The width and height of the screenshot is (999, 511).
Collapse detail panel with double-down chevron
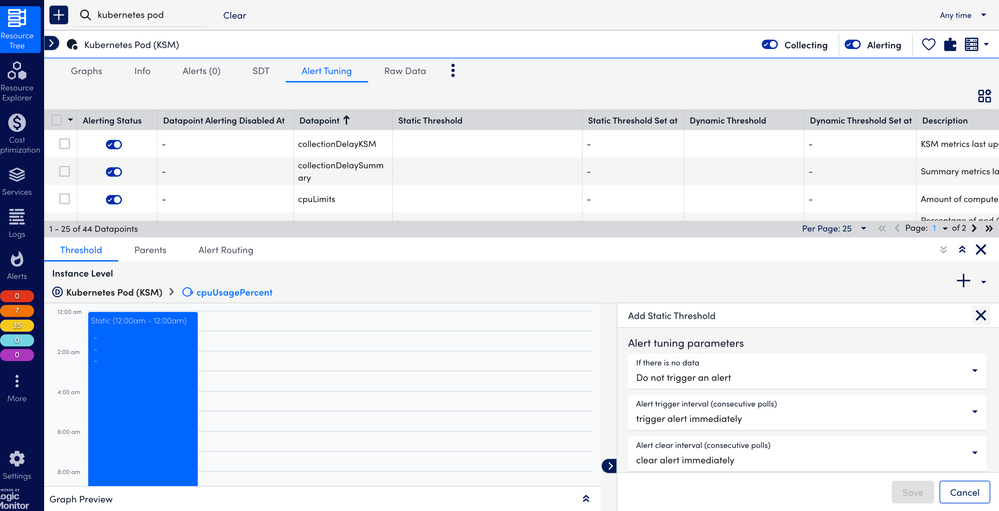[944, 250]
